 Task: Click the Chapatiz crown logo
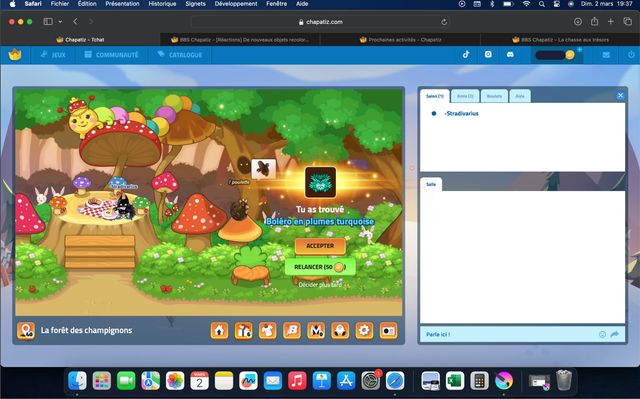(x=15, y=54)
